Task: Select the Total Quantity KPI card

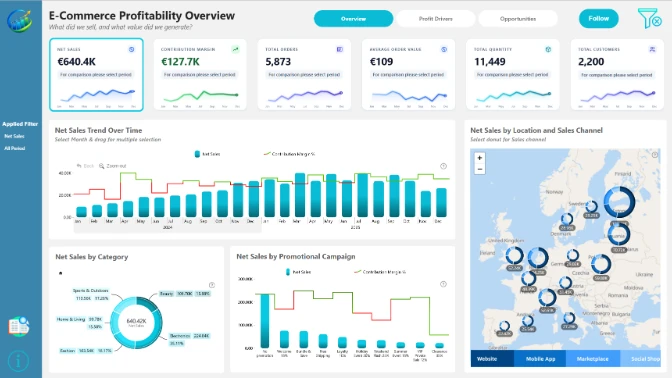Action: click(513, 75)
